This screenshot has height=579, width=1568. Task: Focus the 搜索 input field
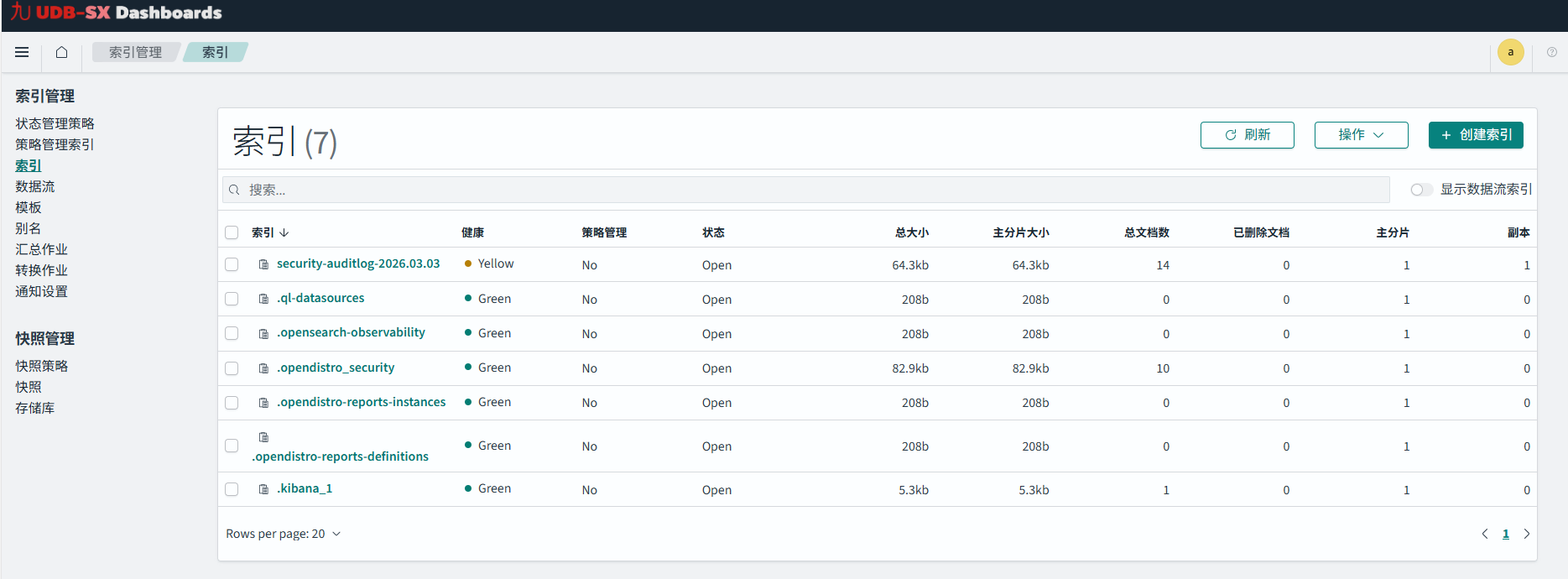[x=805, y=190]
